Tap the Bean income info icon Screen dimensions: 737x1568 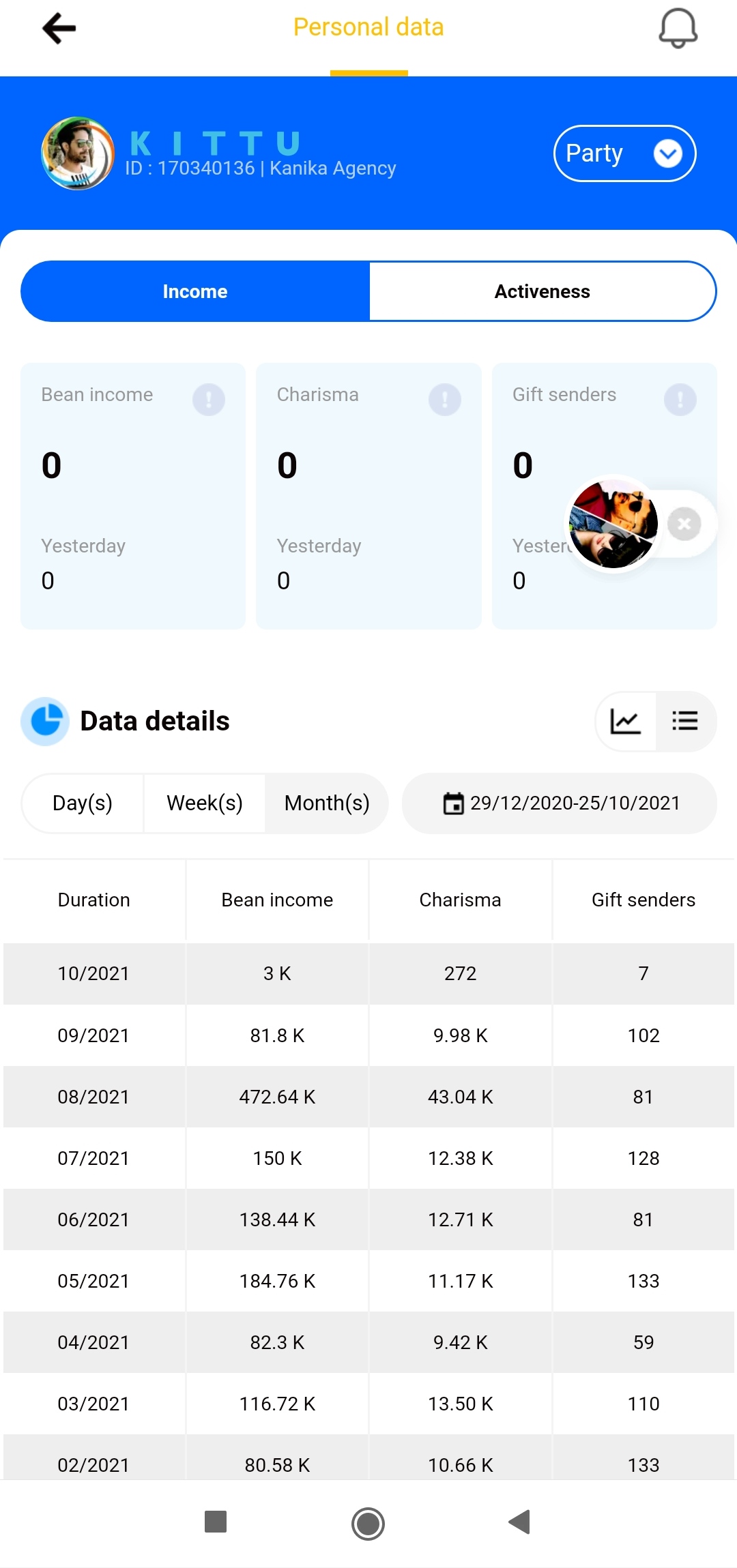point(209,399)
